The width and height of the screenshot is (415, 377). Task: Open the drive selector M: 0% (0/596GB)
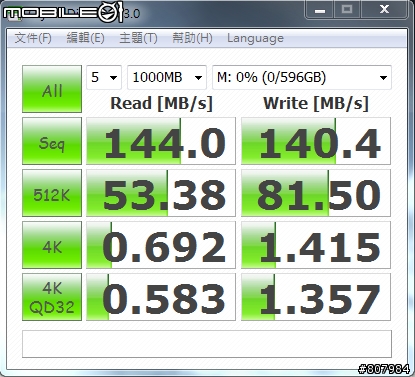(x=302, y=78)
